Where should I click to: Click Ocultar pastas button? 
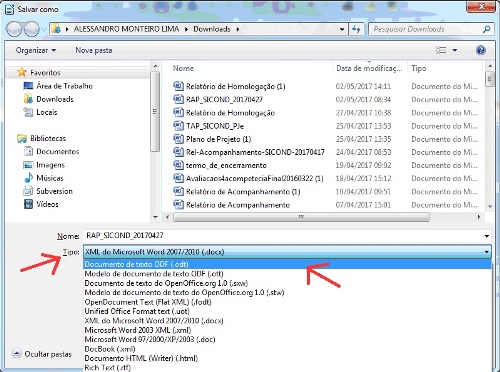[x=42, y=354]
